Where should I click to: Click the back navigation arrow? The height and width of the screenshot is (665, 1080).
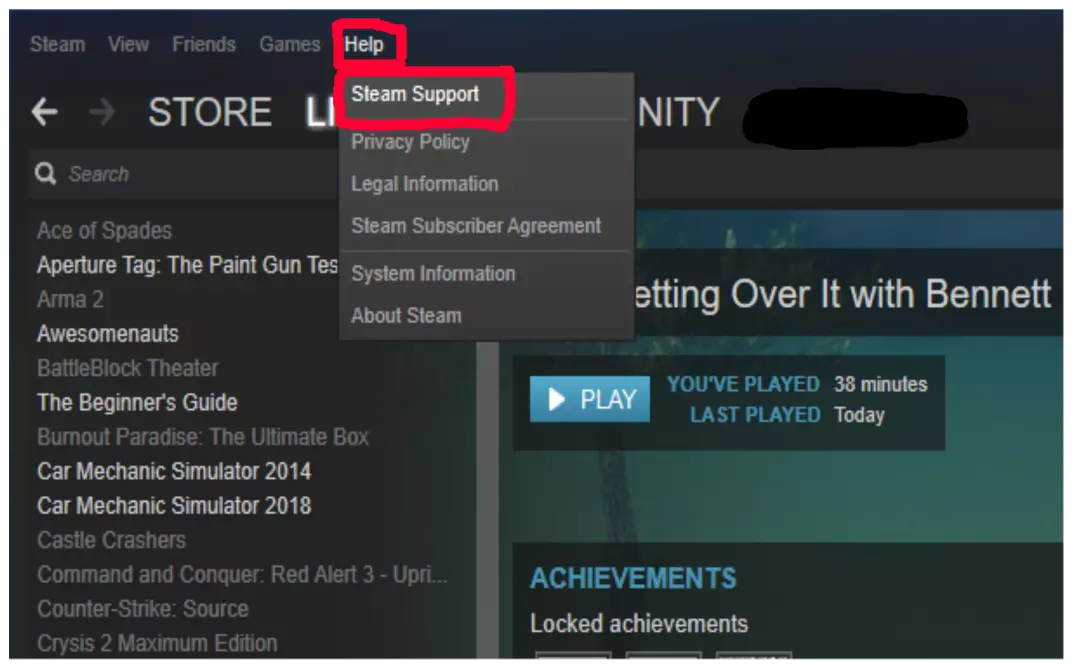coord(45,112)
